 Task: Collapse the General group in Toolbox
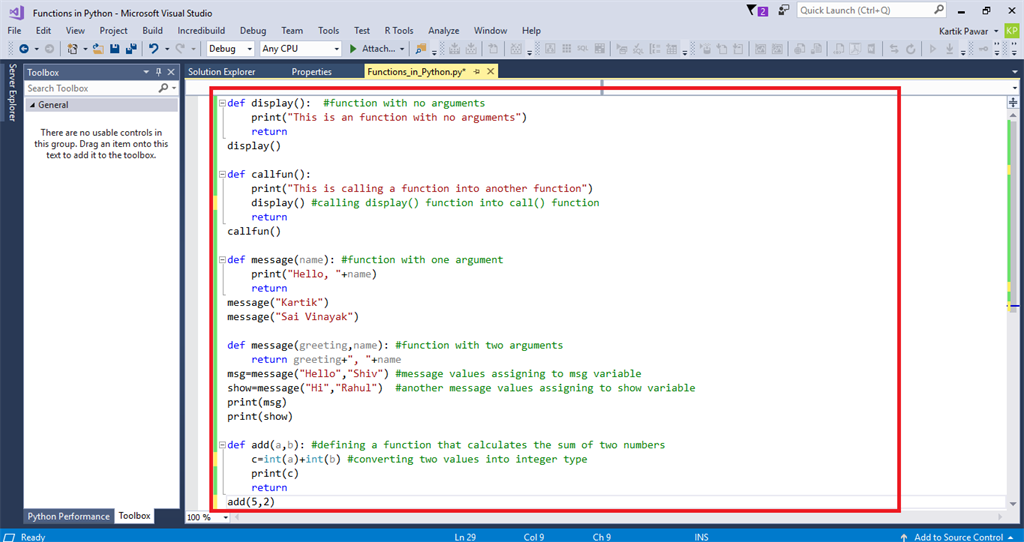pos(32,105)
